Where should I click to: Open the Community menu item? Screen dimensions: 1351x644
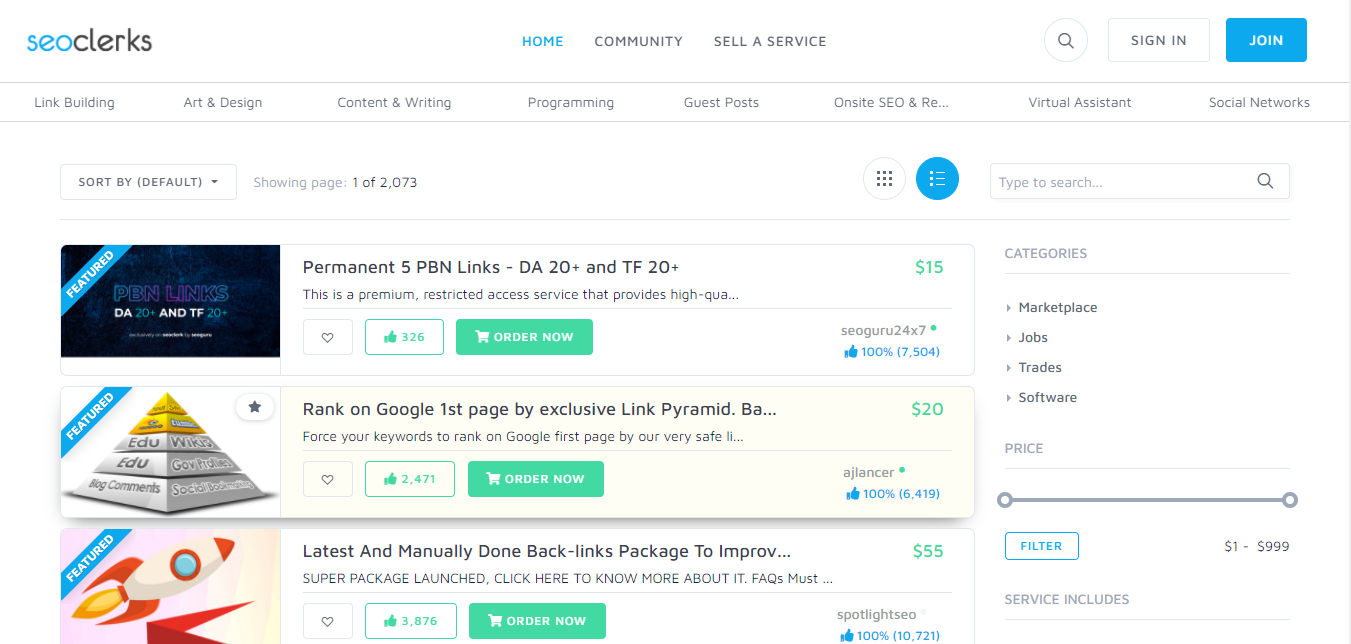638,41
